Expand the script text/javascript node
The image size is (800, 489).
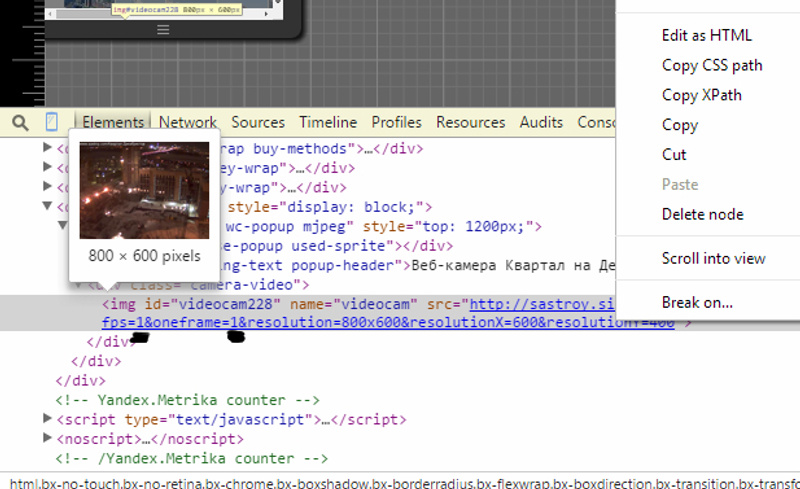47,419
